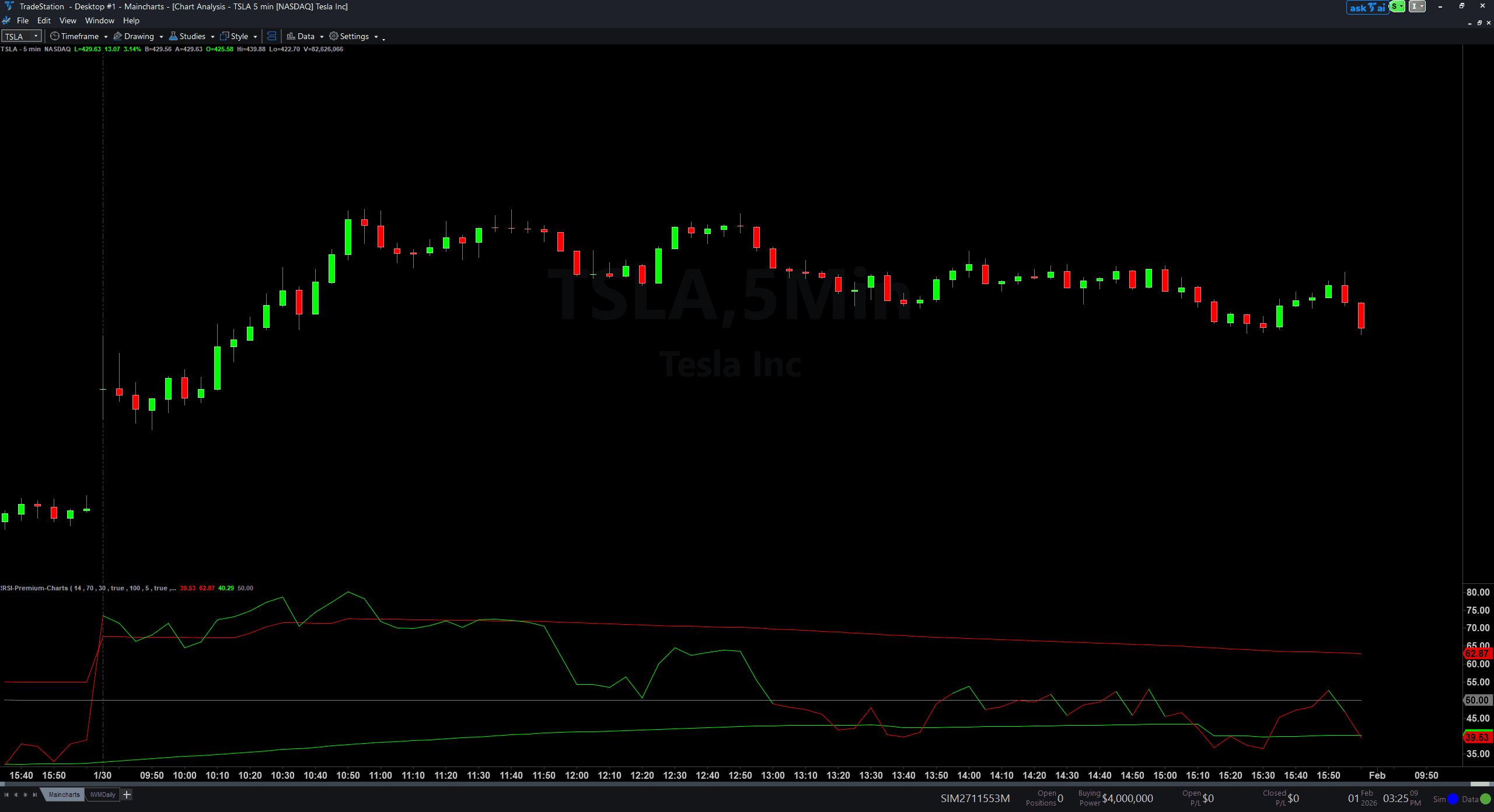Image resolution: width=1494 pixels, height=812 pixels.
Task: Open the View menu
Action: pyautogui.click(x=68, y=20)
